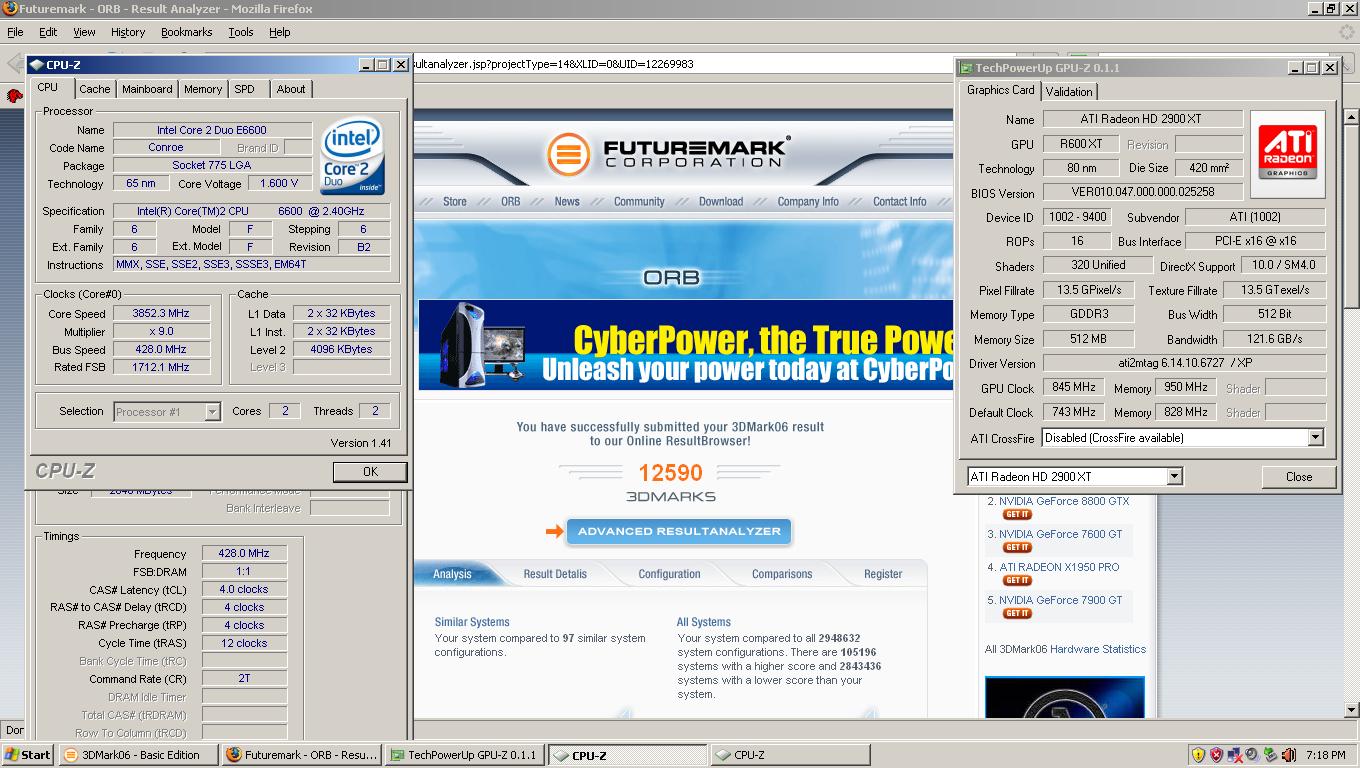Click the Firefox icon in browser title bar

(x=9, y=9)
